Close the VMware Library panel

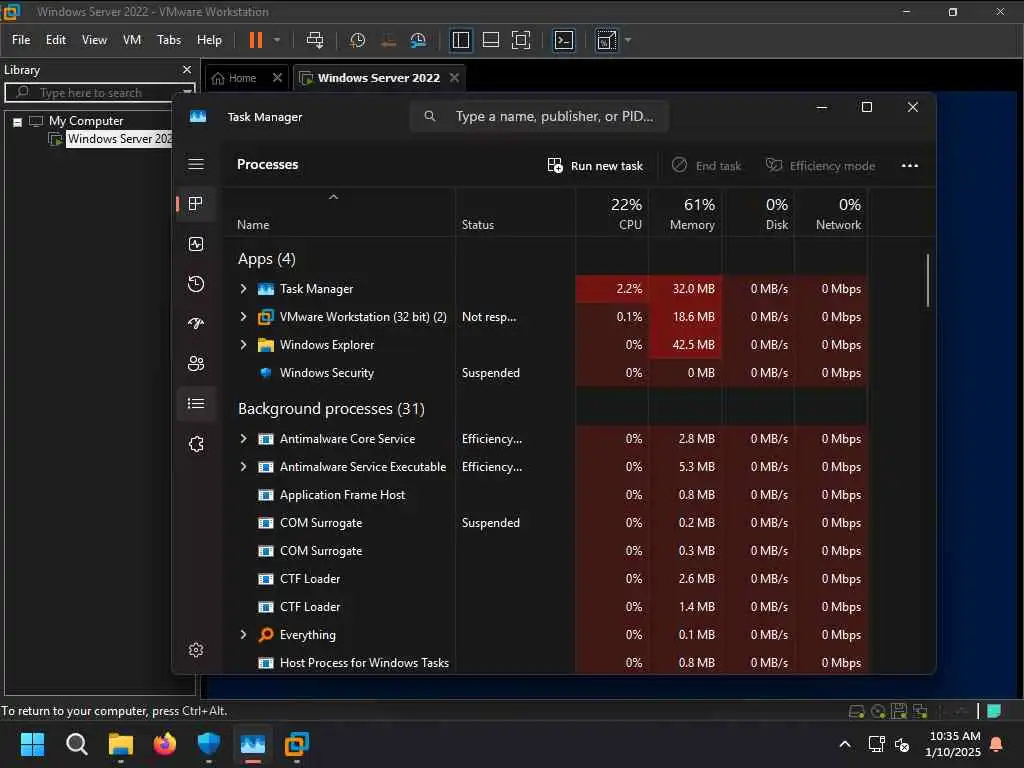pos(187,69)
